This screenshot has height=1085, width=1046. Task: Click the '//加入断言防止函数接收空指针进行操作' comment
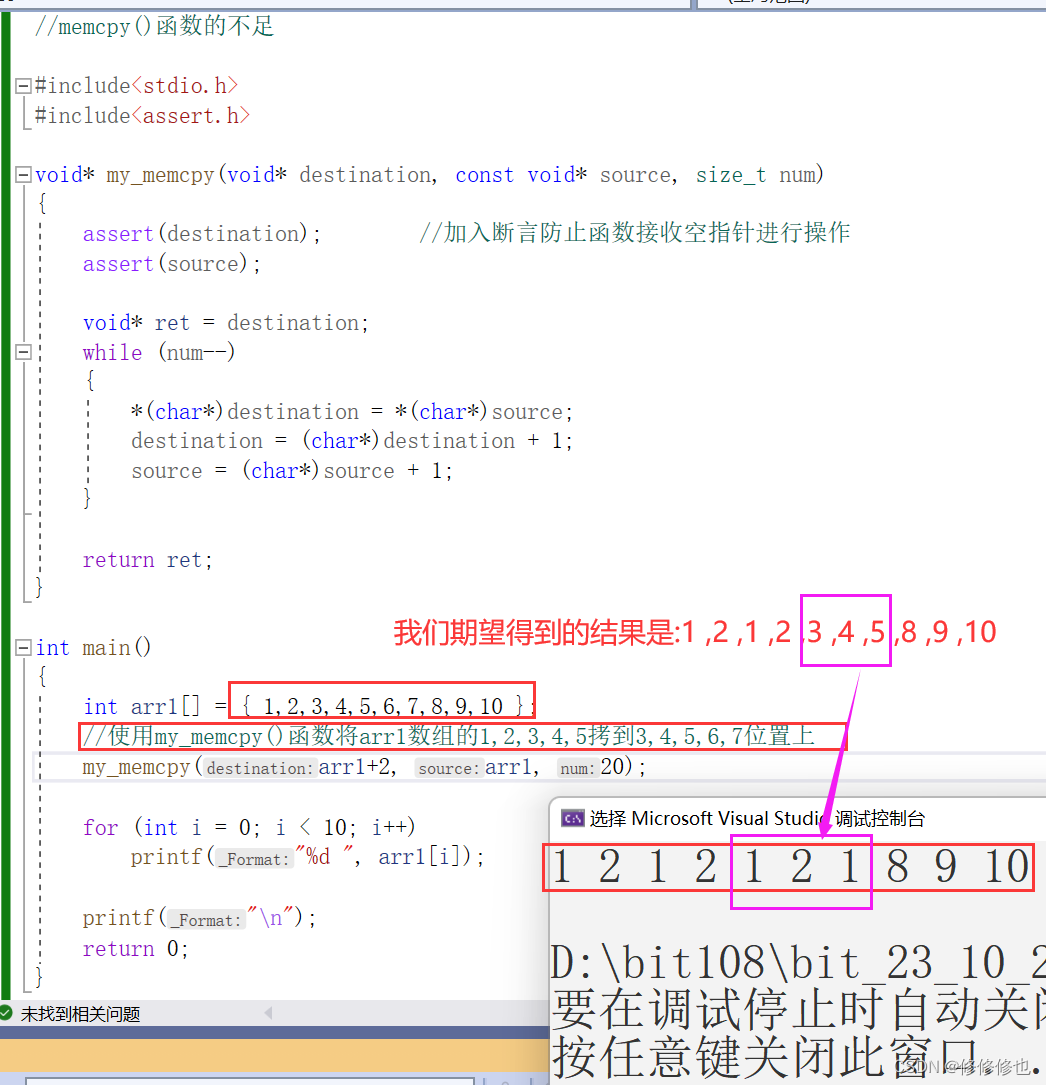634,232
